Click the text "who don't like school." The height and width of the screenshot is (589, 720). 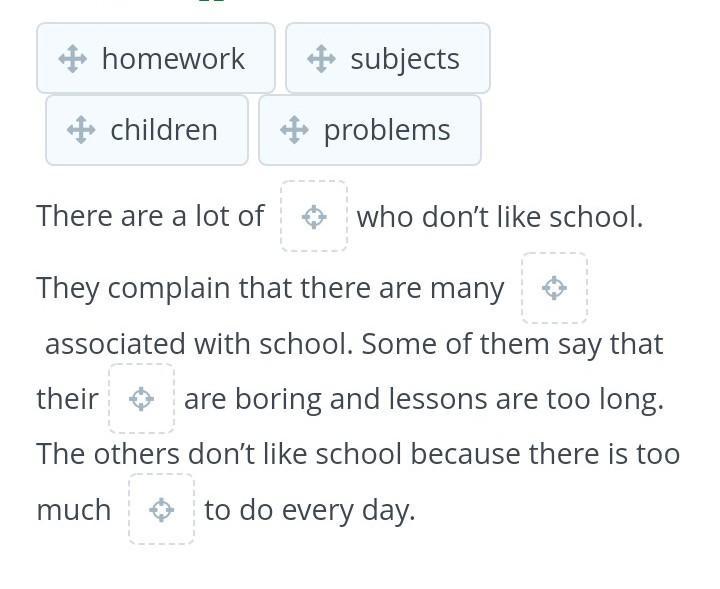click(x=500, y=216)
